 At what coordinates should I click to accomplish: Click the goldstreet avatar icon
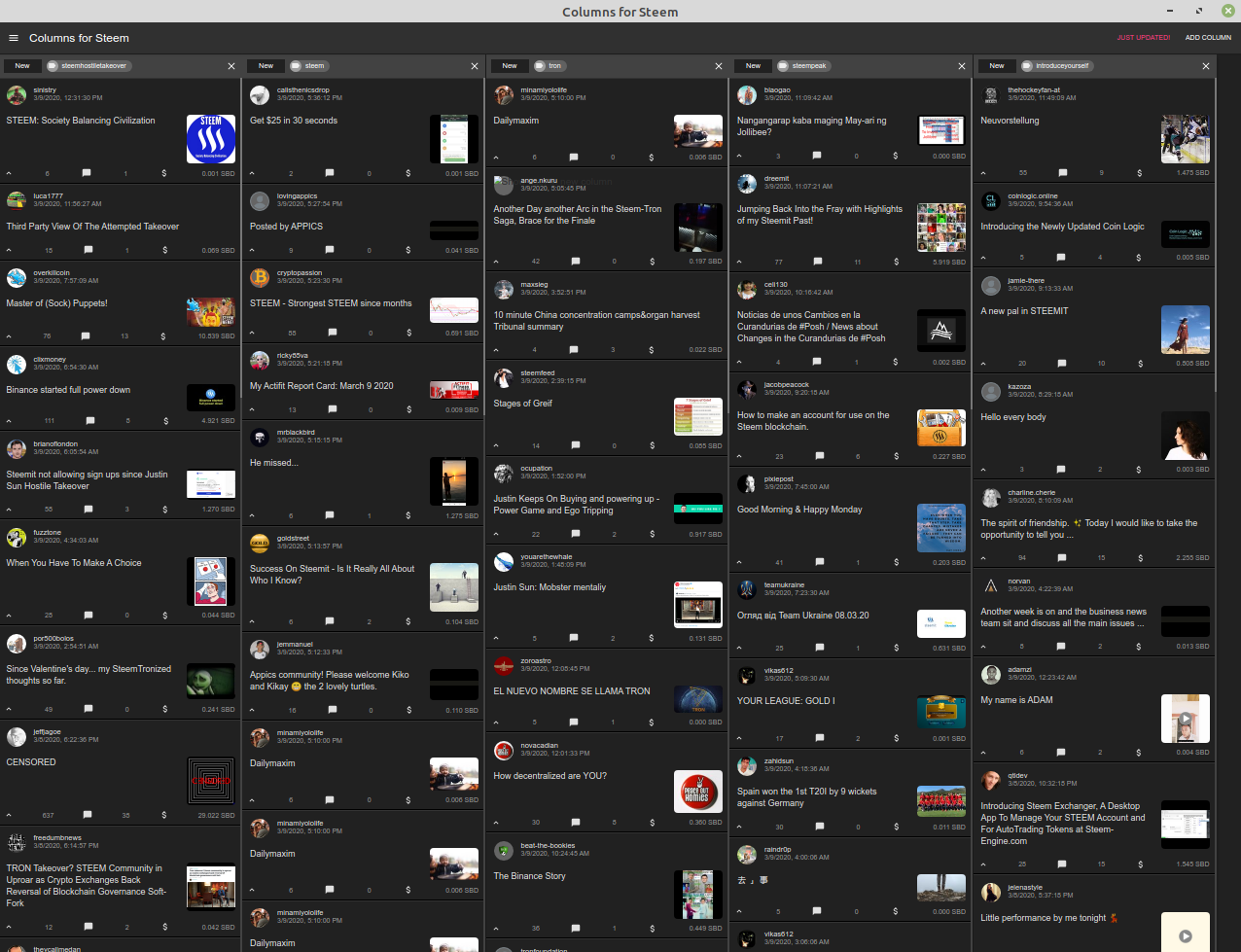click(x=260, y=543)
